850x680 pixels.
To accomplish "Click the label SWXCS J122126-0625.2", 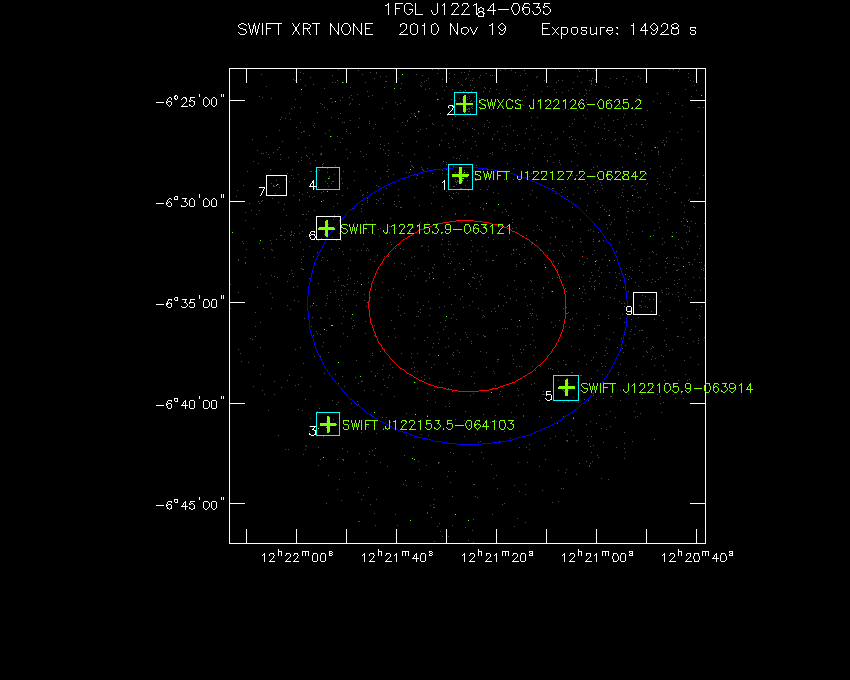I will (x=560, y=104).
